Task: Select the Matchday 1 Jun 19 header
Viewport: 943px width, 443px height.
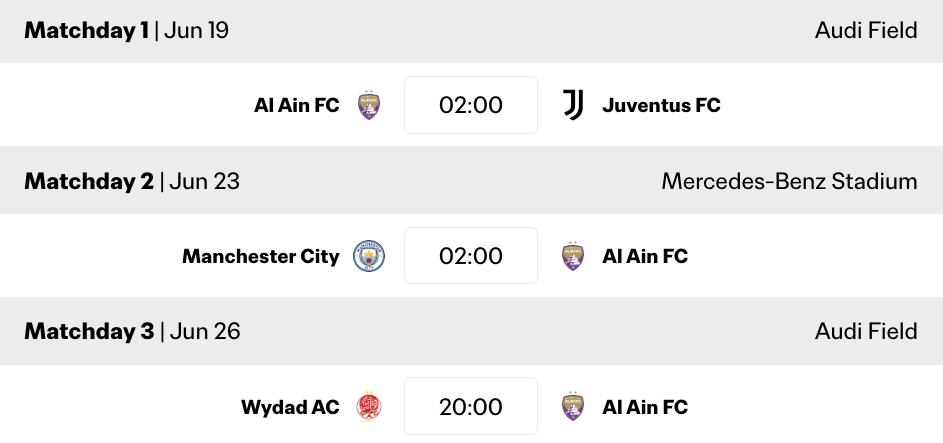Action: pos(127,31)
